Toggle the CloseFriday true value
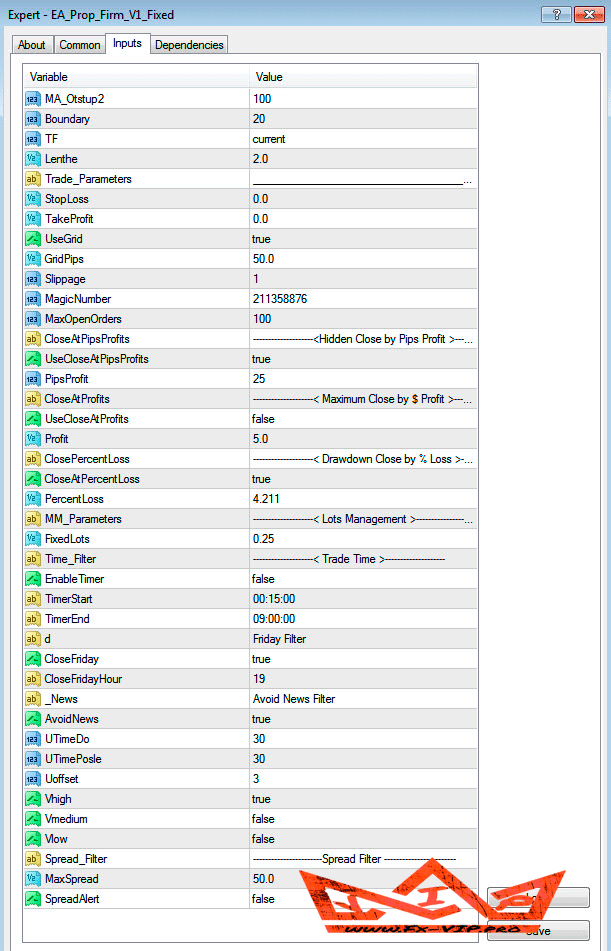The image size is (611, 951). pyautogui.click(x=363, y=659)
